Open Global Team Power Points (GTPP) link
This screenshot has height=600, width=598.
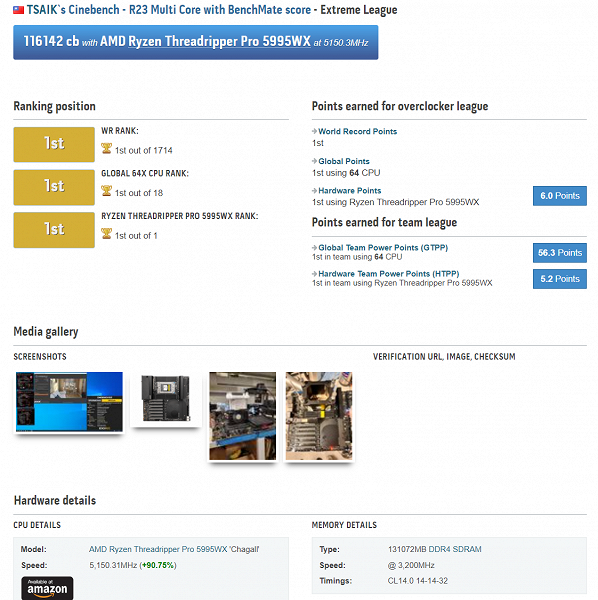[x=383, y=248]
